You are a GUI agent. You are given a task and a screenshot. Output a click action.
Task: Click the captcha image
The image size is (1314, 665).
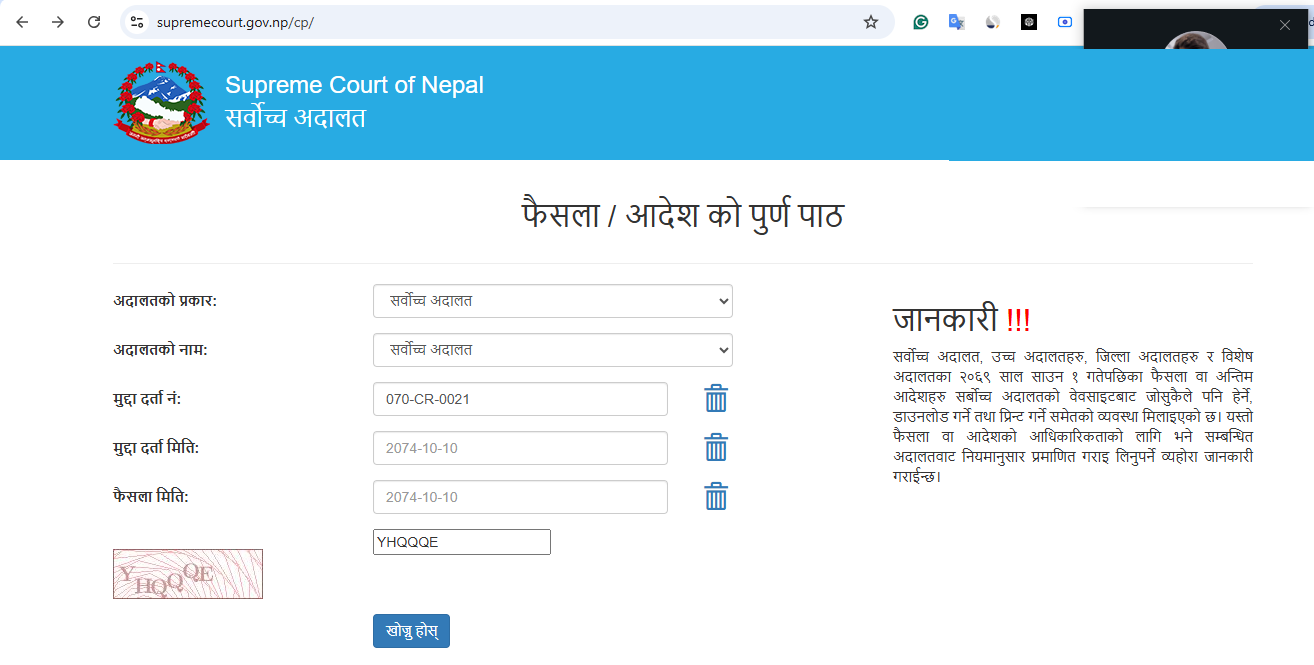click(x=188, y=574)
